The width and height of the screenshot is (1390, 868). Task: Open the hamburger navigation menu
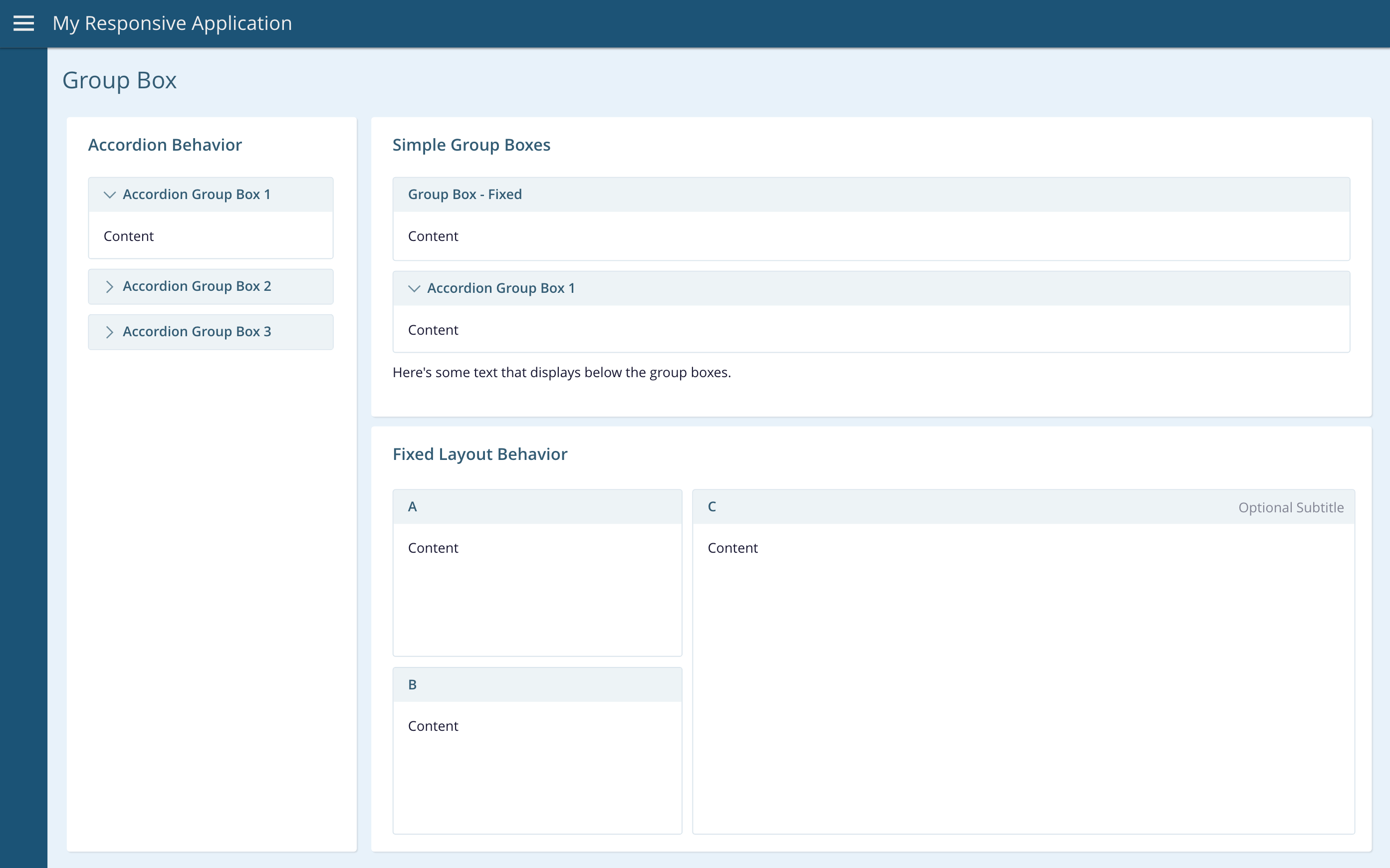point(23,23)
